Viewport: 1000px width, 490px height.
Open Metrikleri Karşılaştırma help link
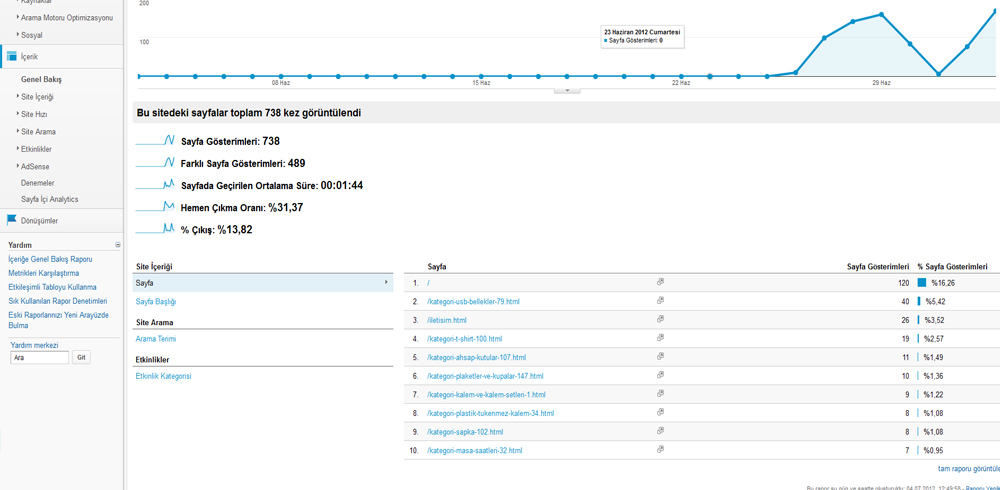(x=43, y=273)
